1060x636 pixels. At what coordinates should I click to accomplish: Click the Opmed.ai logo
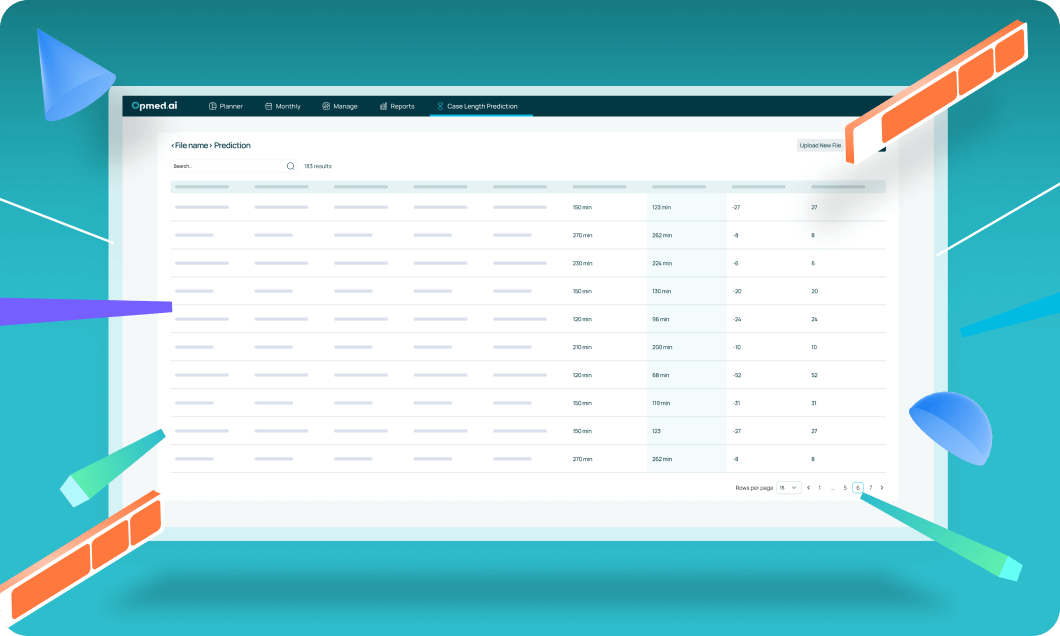(x=154, y=105)
